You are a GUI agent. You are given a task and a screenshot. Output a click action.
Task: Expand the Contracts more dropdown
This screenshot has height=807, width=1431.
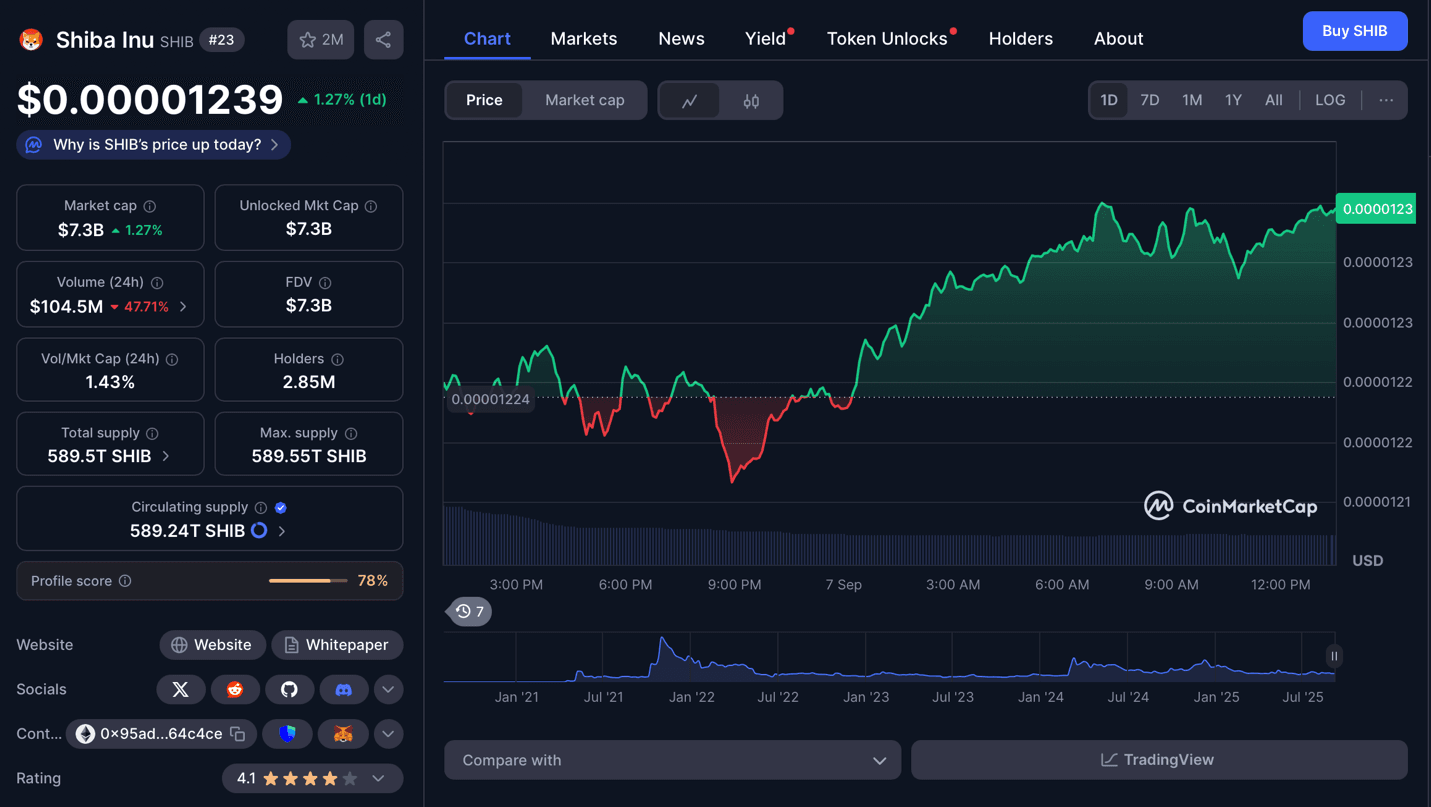click(388, 734)
